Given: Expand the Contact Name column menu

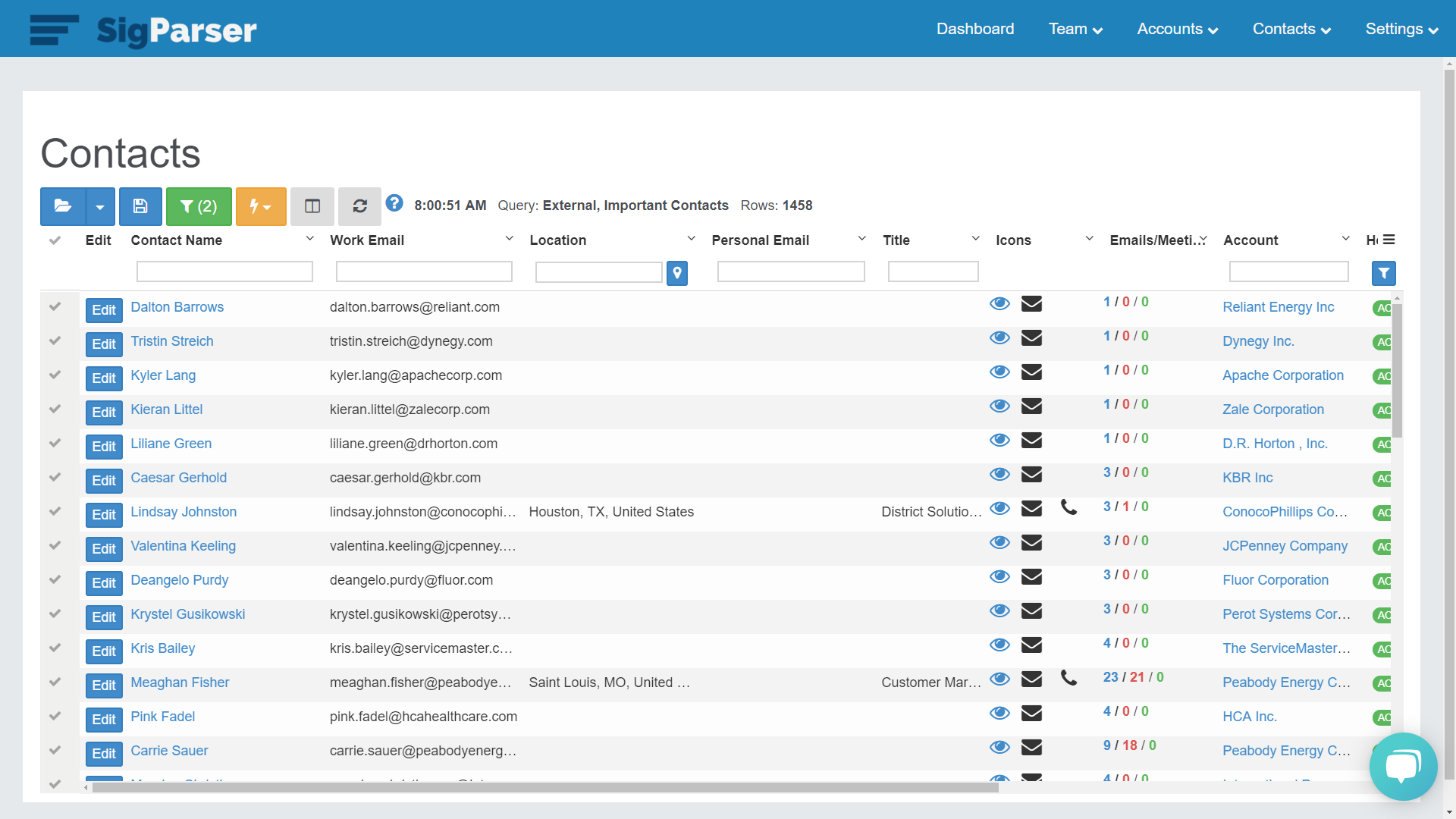Looking at the screenshot, I should (x=309, y=239).
